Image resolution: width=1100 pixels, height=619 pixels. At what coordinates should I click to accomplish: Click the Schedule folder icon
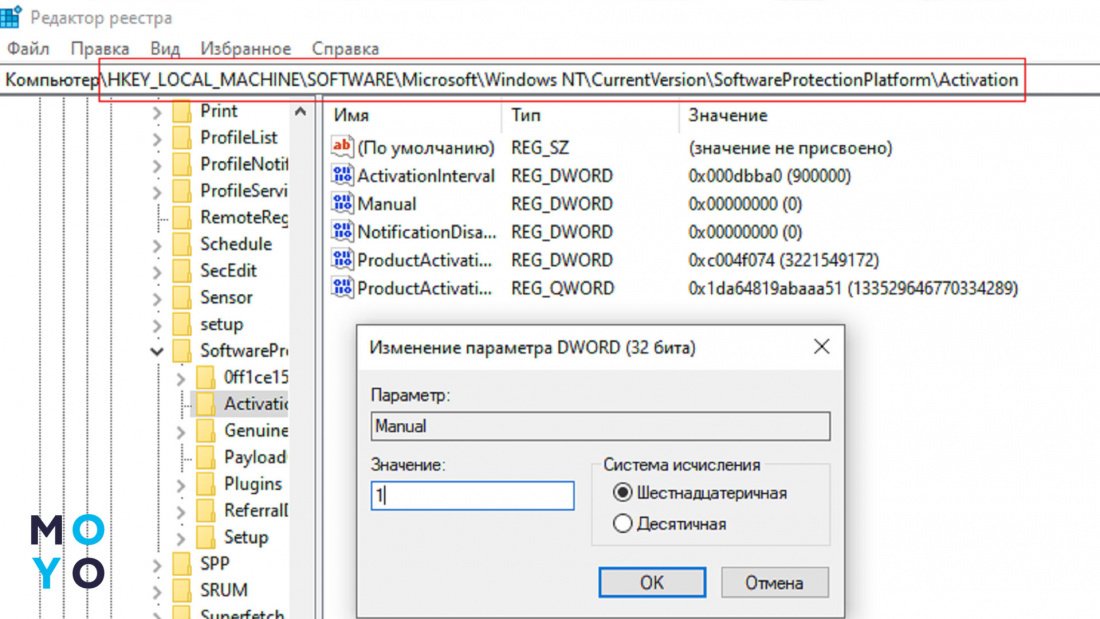click(182, 244)
